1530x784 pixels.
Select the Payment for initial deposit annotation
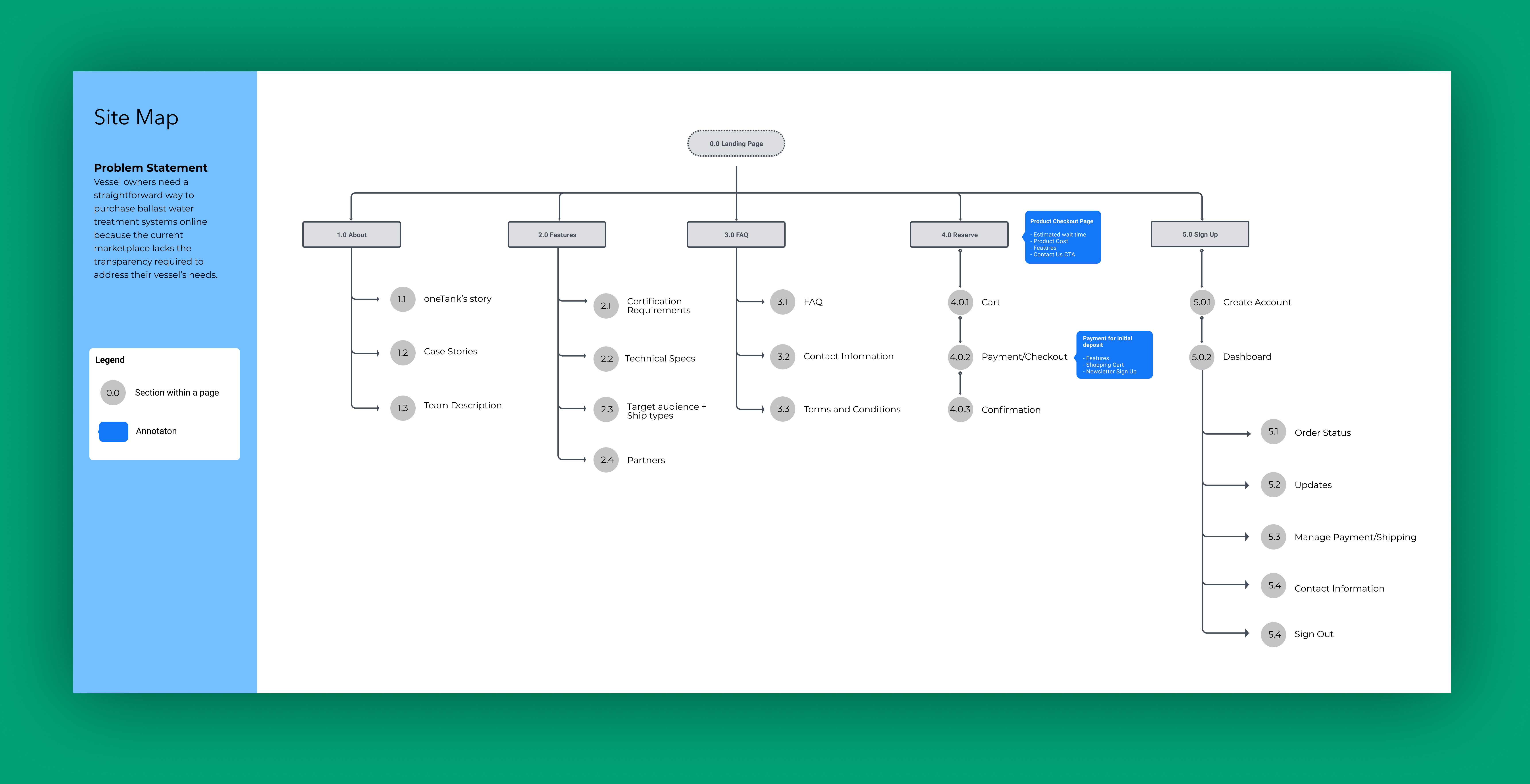point(1114,355)
